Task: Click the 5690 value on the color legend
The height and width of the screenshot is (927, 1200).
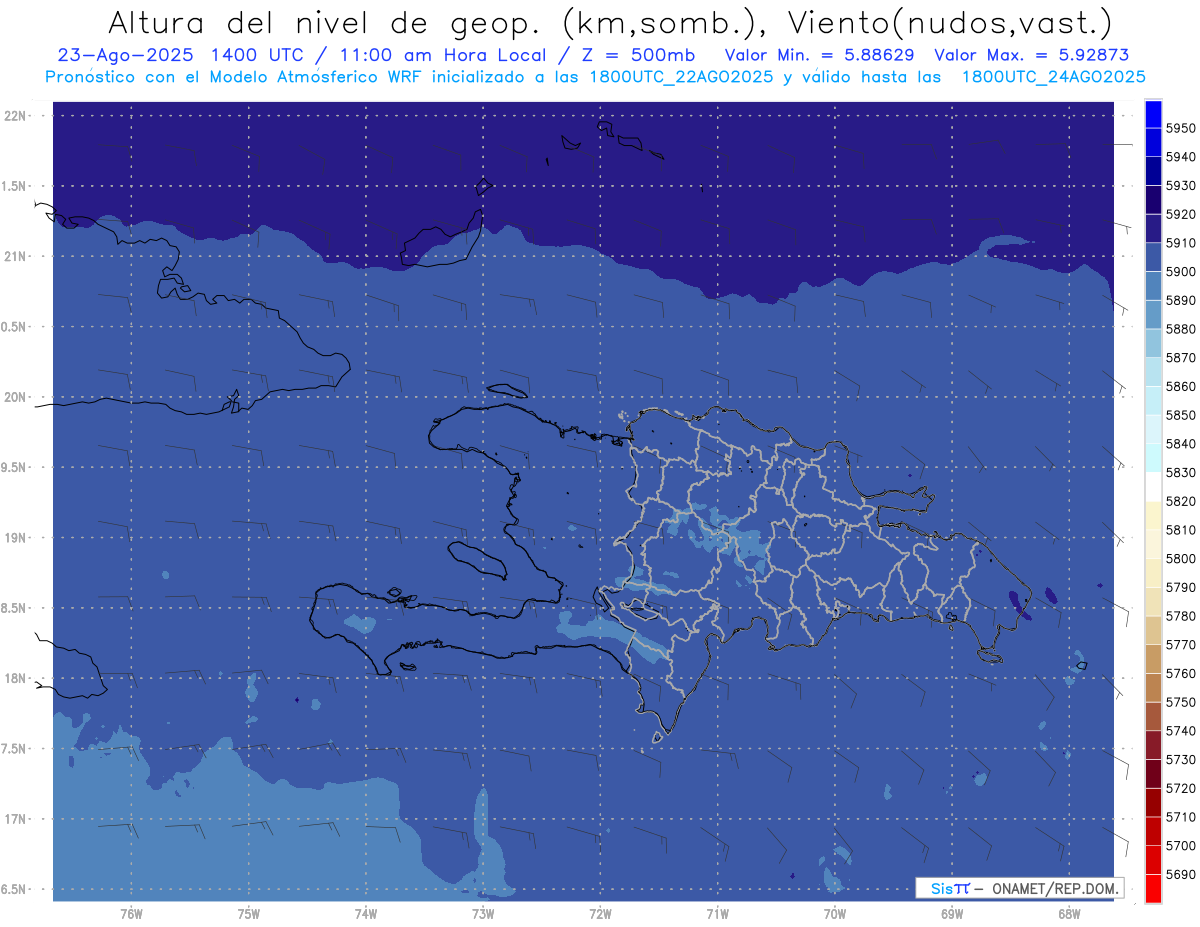Action: (x=1180, y=875)
